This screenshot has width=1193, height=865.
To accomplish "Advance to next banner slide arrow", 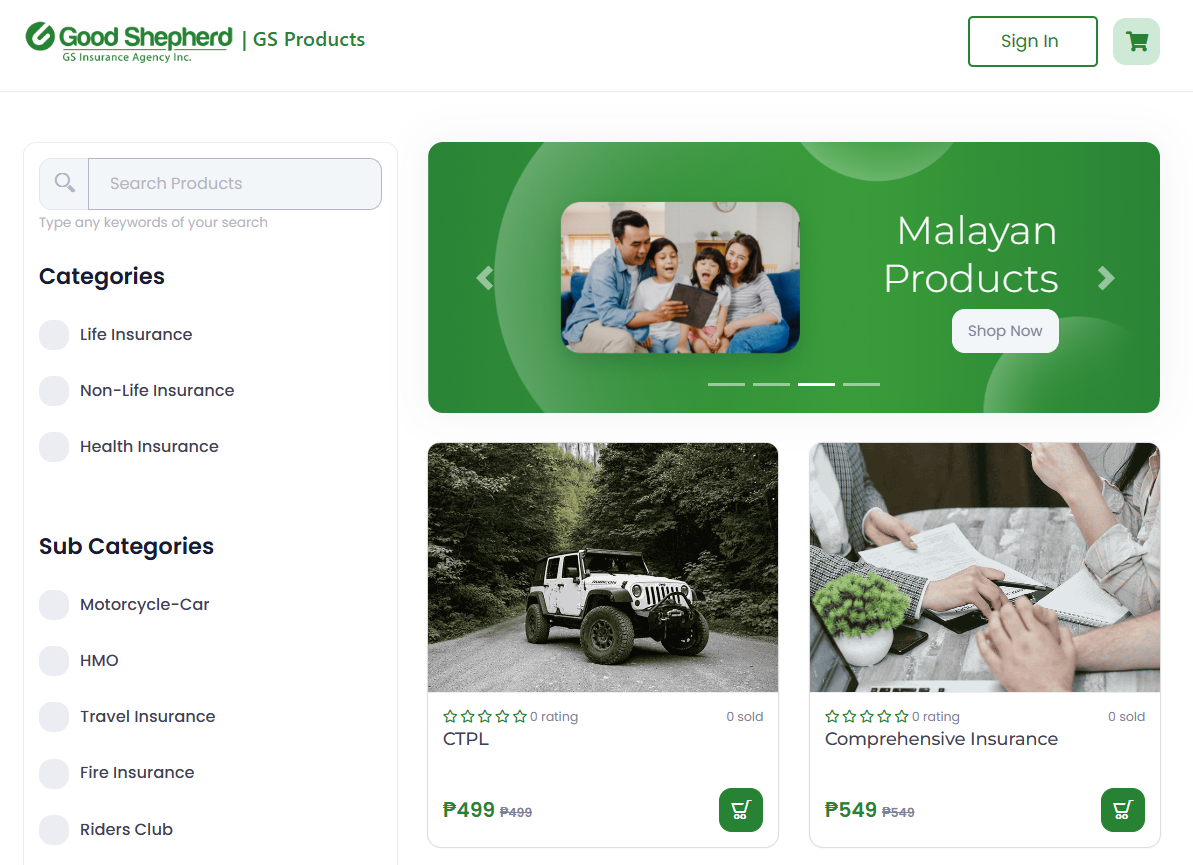I will click(x=1106, y=278).
